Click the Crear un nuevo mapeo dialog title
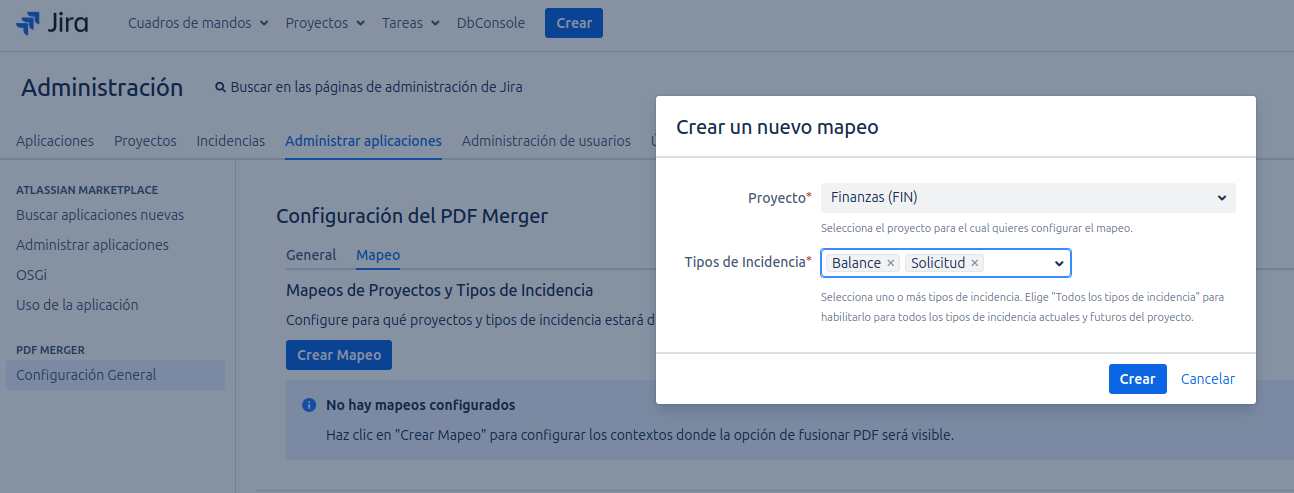Viewport: 1294px width, 493px height. (x=777, y=127)
